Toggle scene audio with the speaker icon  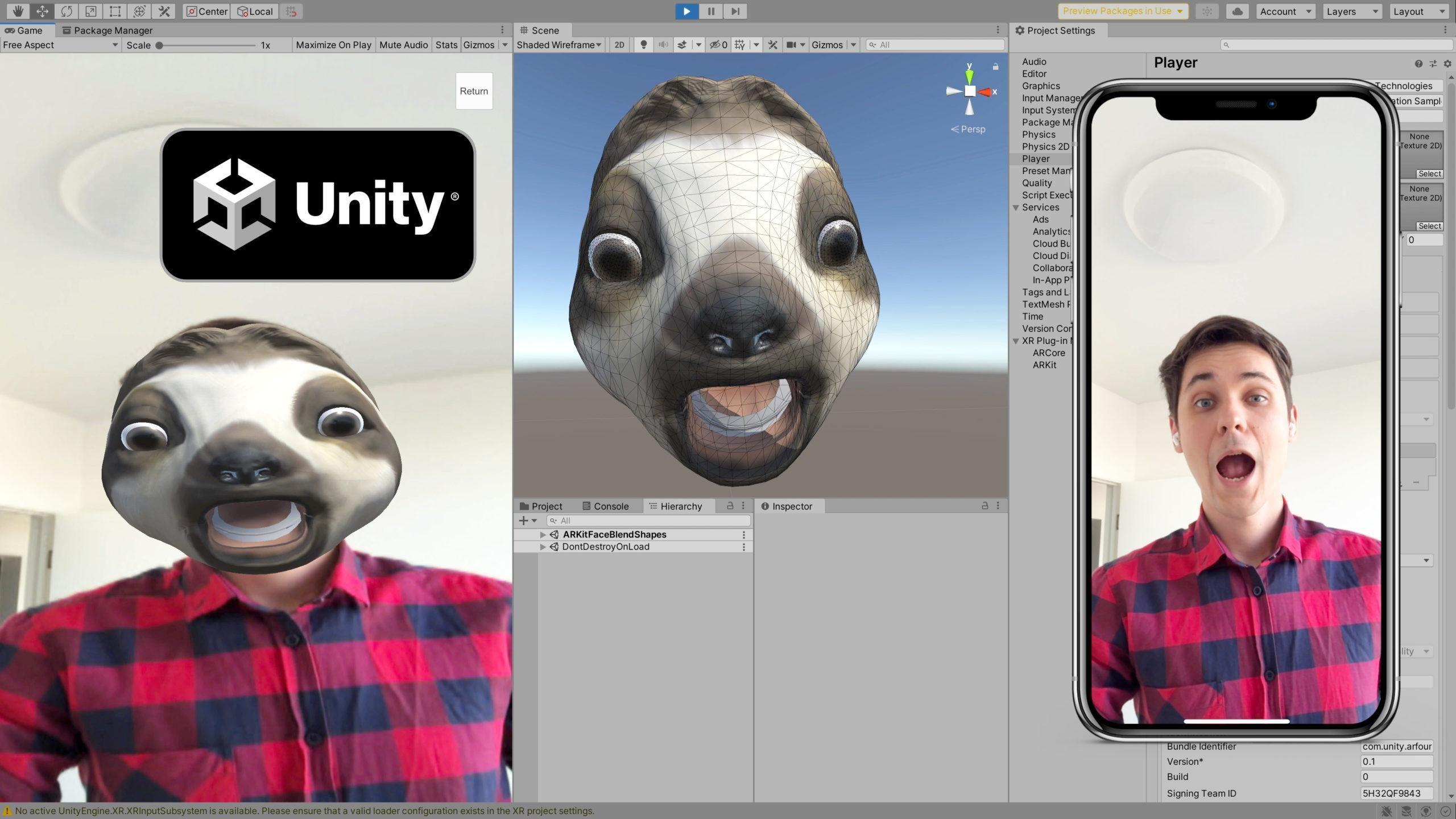(663, 44)
